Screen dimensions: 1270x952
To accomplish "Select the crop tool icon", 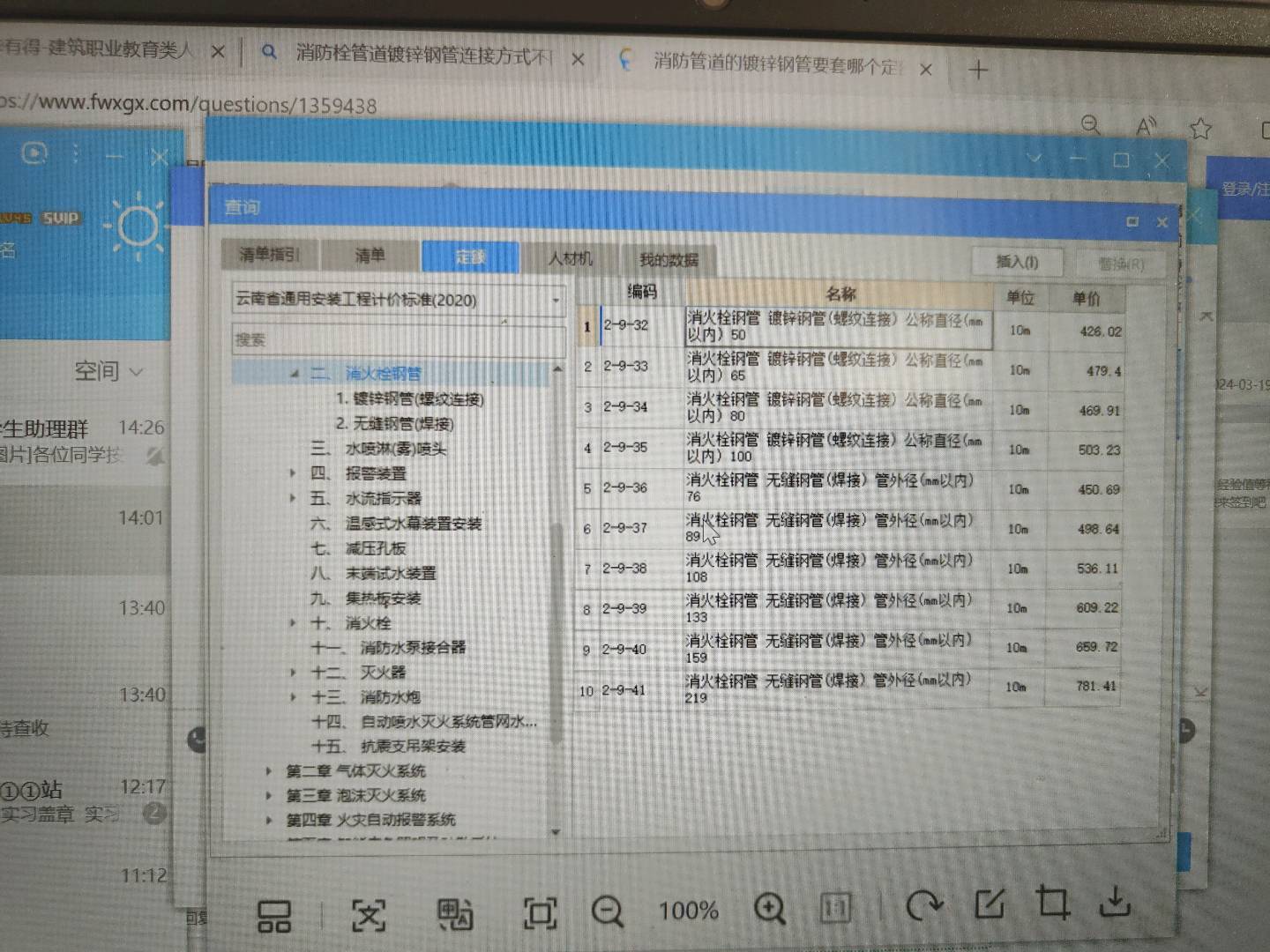I will (x=1053, y=903).
